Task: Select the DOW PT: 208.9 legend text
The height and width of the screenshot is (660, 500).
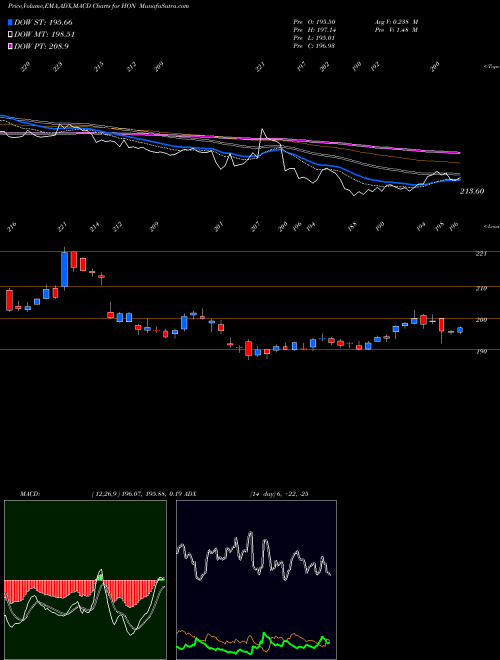Action: click(x=41, y=46)
